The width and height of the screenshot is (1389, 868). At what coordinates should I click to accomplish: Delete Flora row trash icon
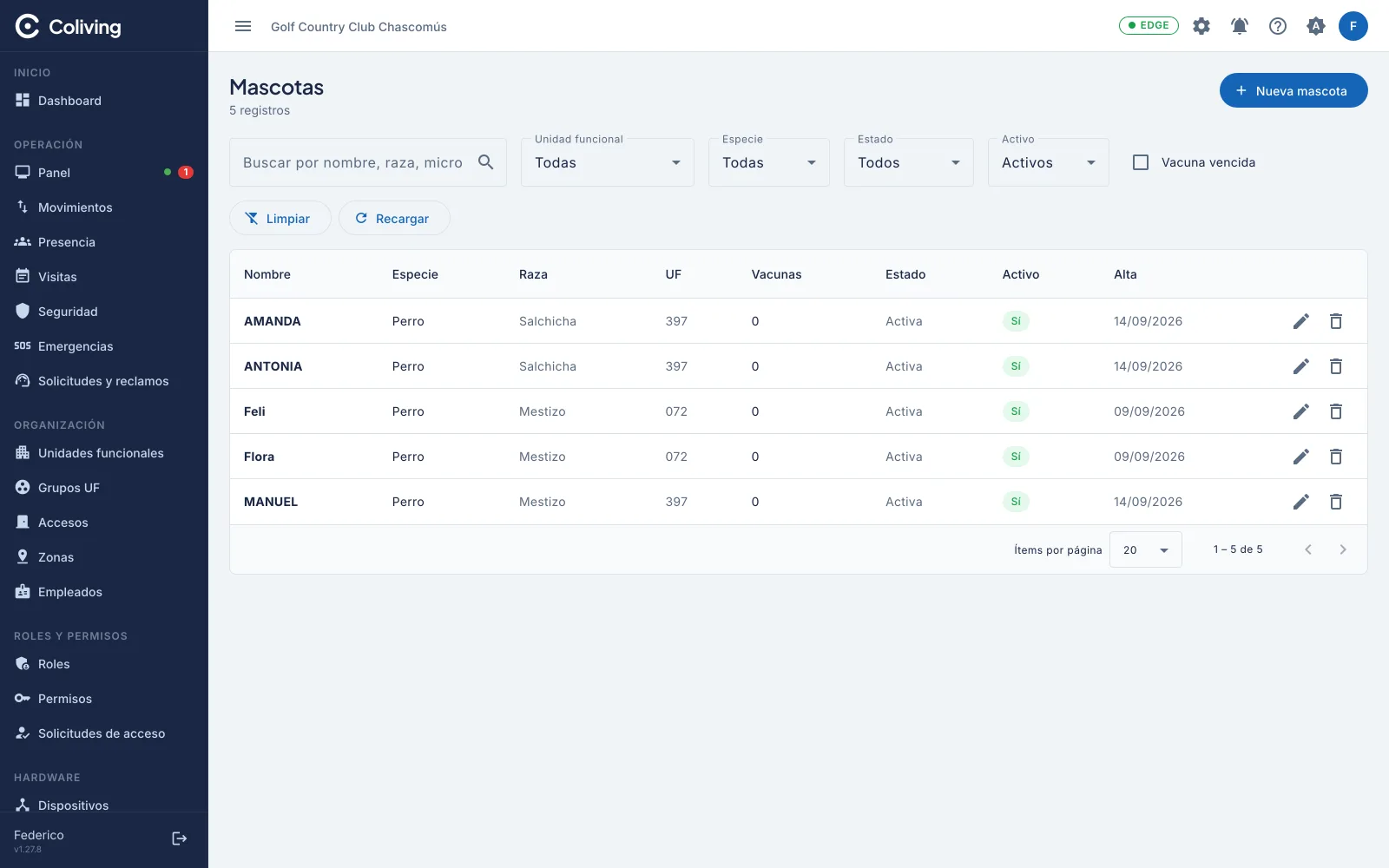[1336, 457]
